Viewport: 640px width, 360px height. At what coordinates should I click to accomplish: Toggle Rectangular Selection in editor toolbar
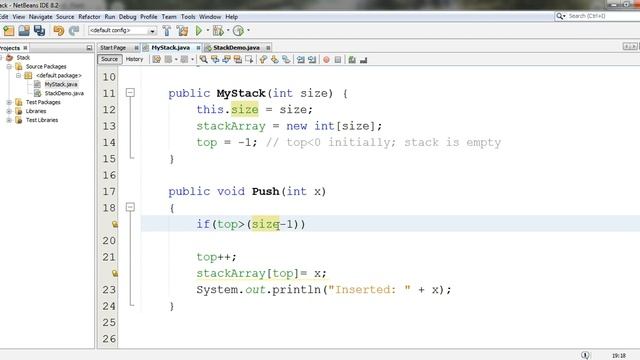click(249, 60)
